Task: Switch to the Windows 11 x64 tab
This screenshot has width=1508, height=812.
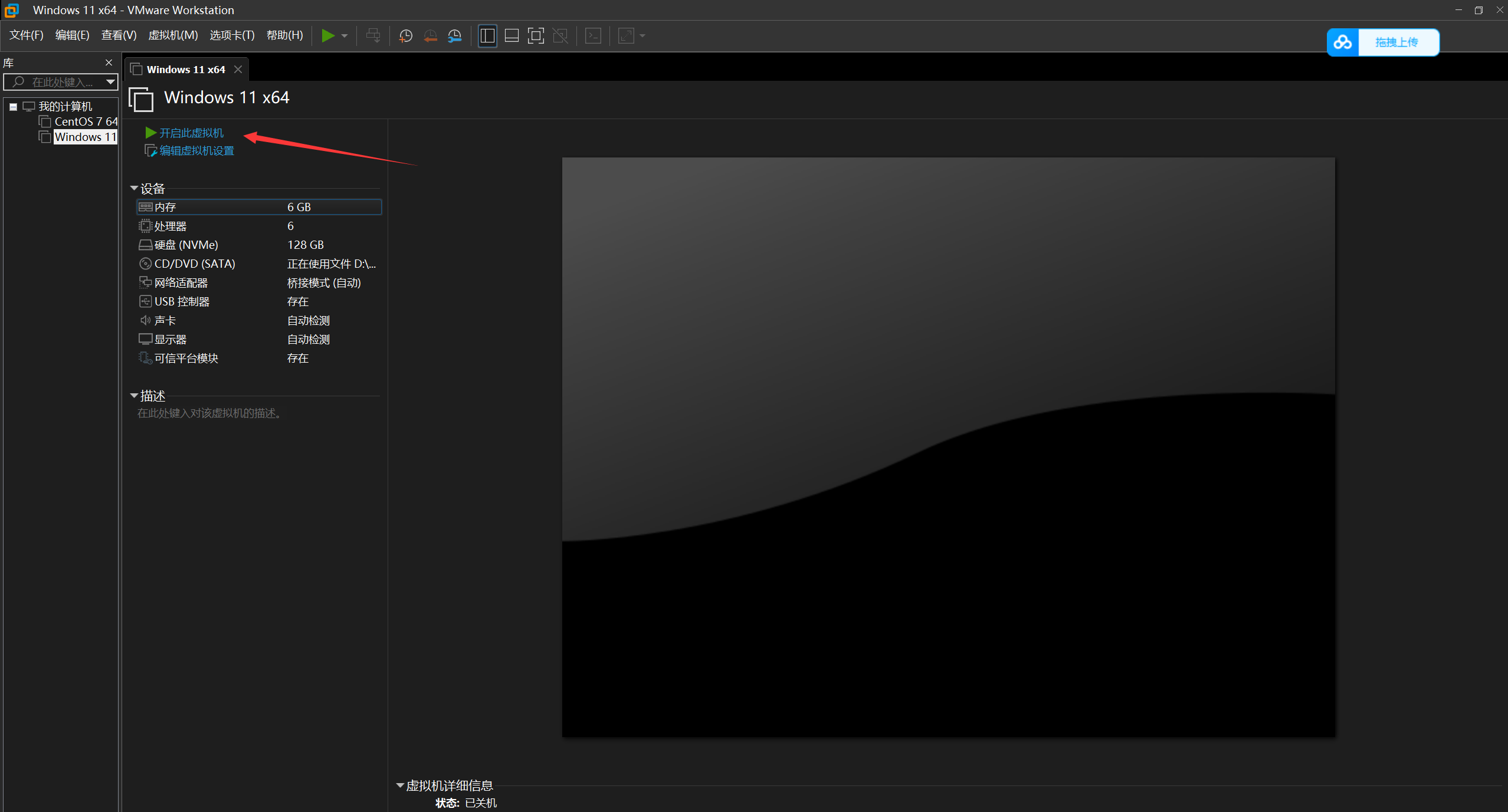Action: 185,70
